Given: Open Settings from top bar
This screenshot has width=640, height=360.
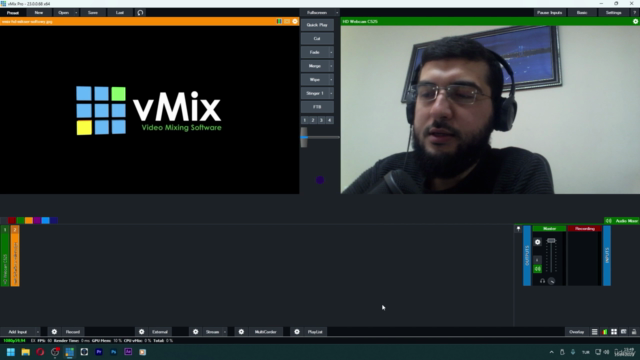Looking at the screenshot, I should (x=613, y=13).
